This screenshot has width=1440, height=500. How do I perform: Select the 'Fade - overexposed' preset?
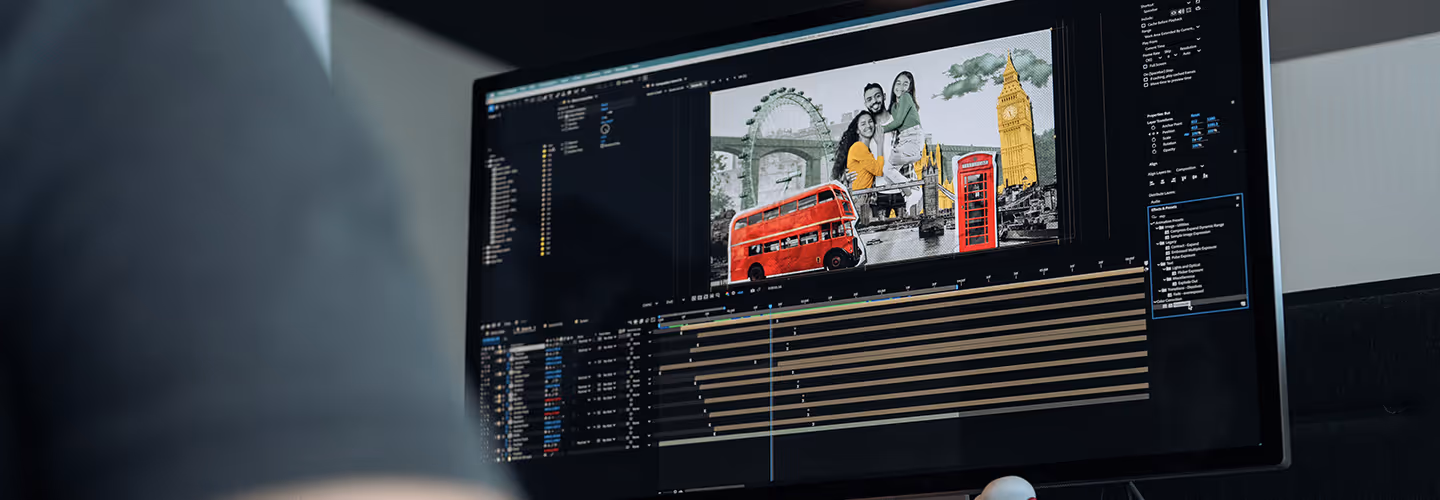coord(1190,291)
